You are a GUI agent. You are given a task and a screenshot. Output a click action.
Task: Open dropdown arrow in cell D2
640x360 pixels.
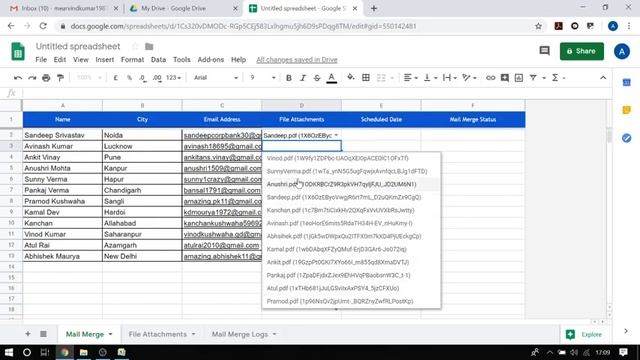tap(336, 135)
